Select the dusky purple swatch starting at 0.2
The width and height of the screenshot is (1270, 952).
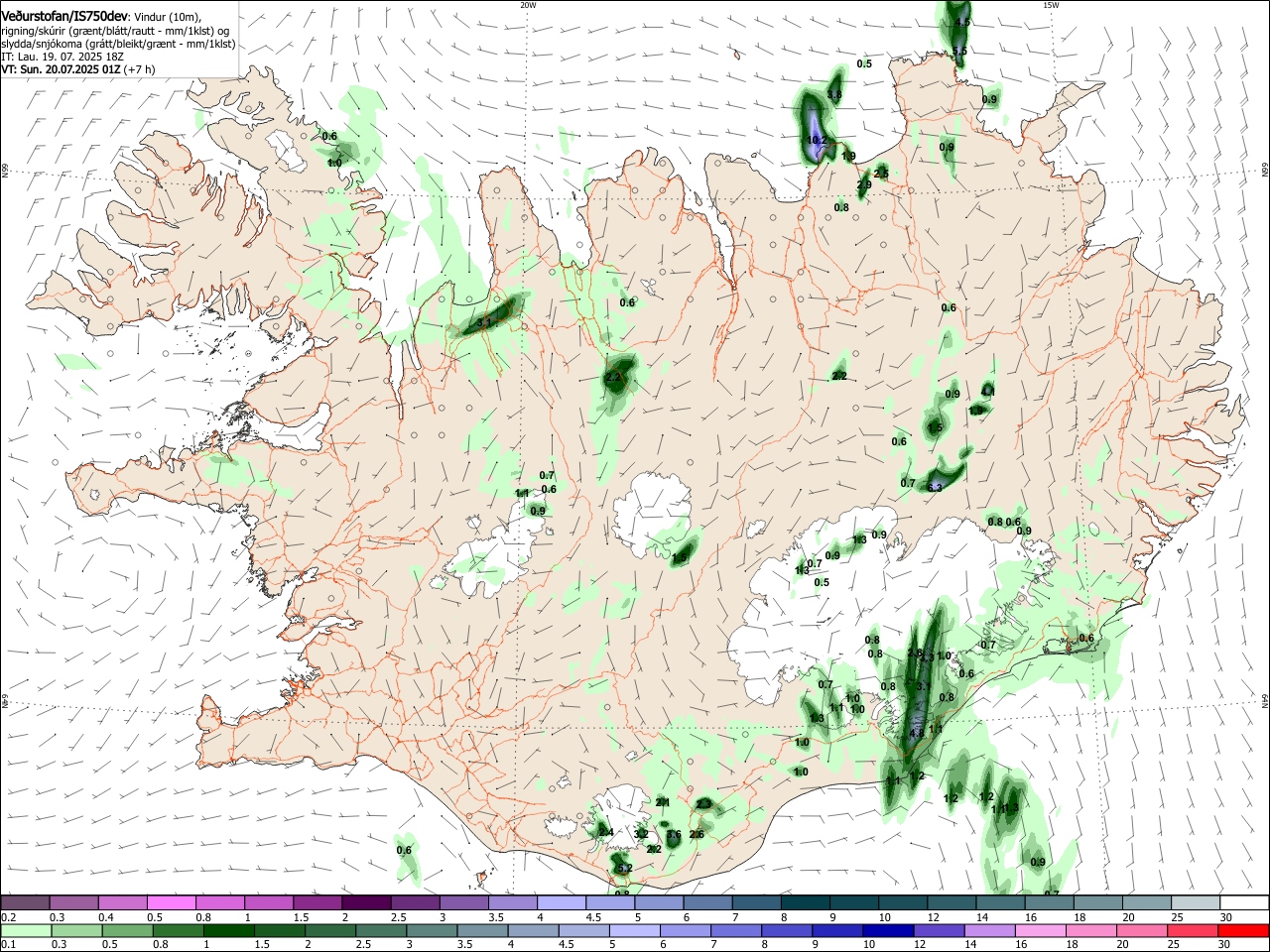pyautogui.click(x=26, y=902)
